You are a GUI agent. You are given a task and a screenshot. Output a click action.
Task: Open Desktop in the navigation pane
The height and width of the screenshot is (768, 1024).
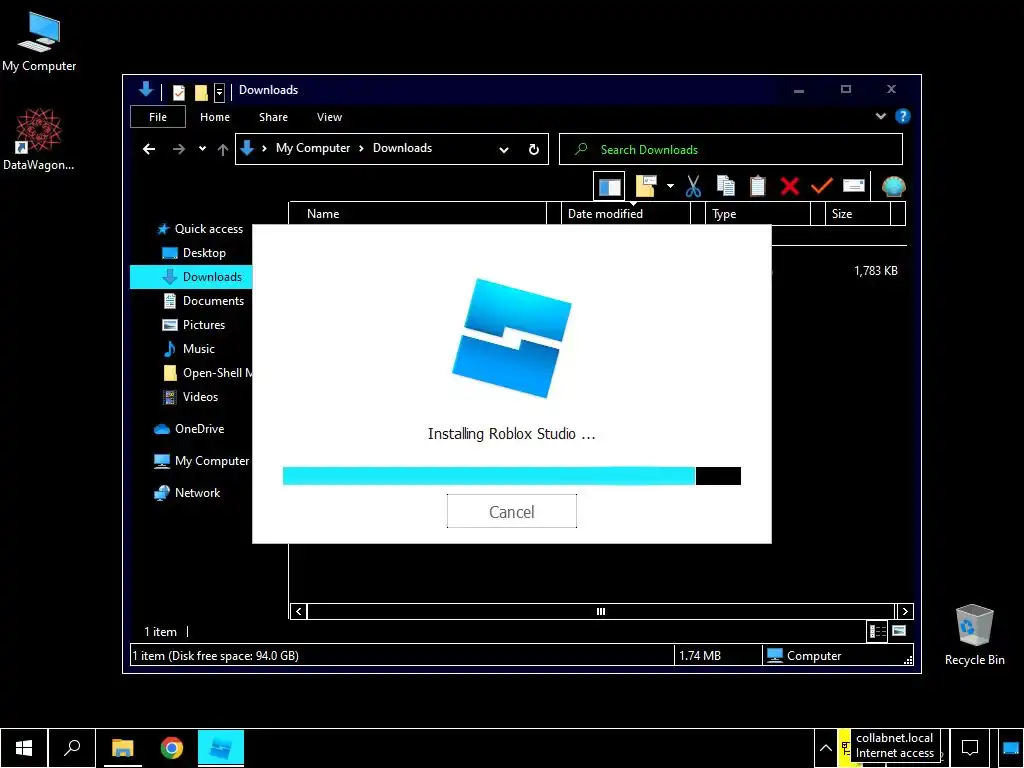(194, 253)
